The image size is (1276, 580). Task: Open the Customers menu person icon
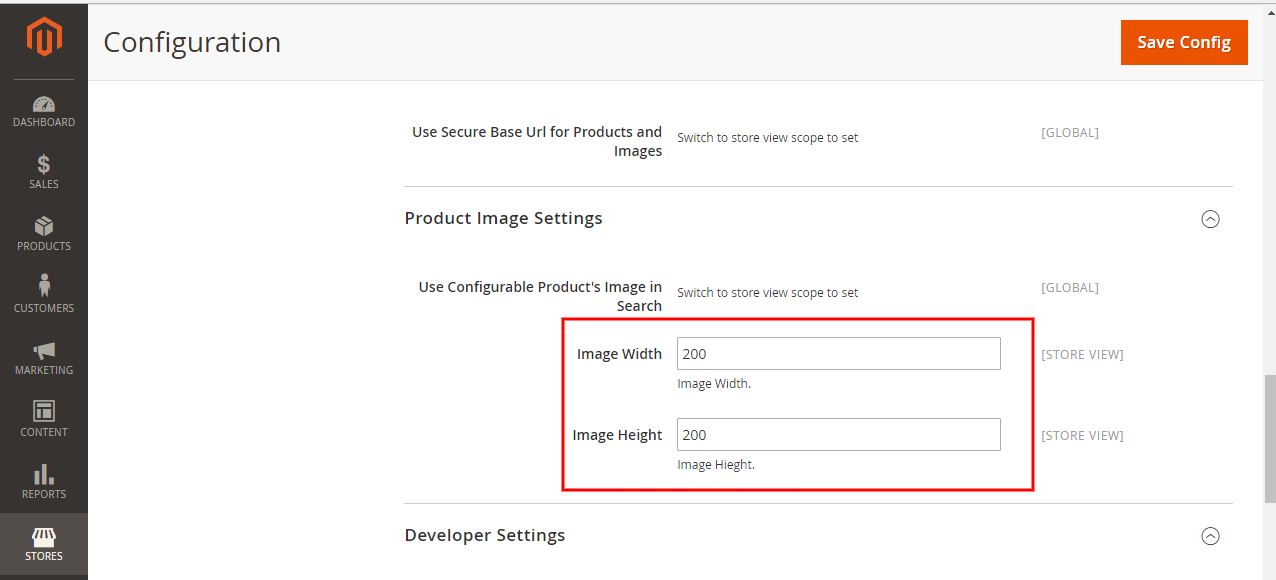click(x=44, y=287)
